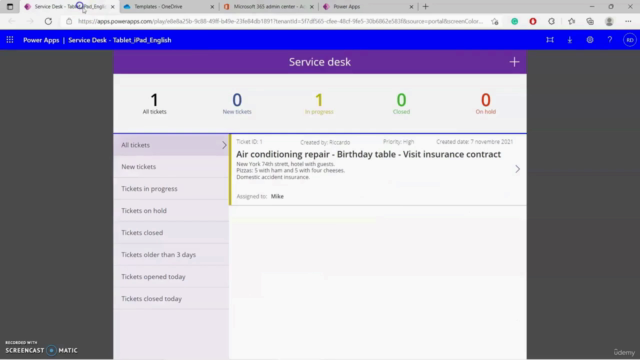Click the On hold counter
Viewport: 640px width, 360px height.
pos(486,103)
